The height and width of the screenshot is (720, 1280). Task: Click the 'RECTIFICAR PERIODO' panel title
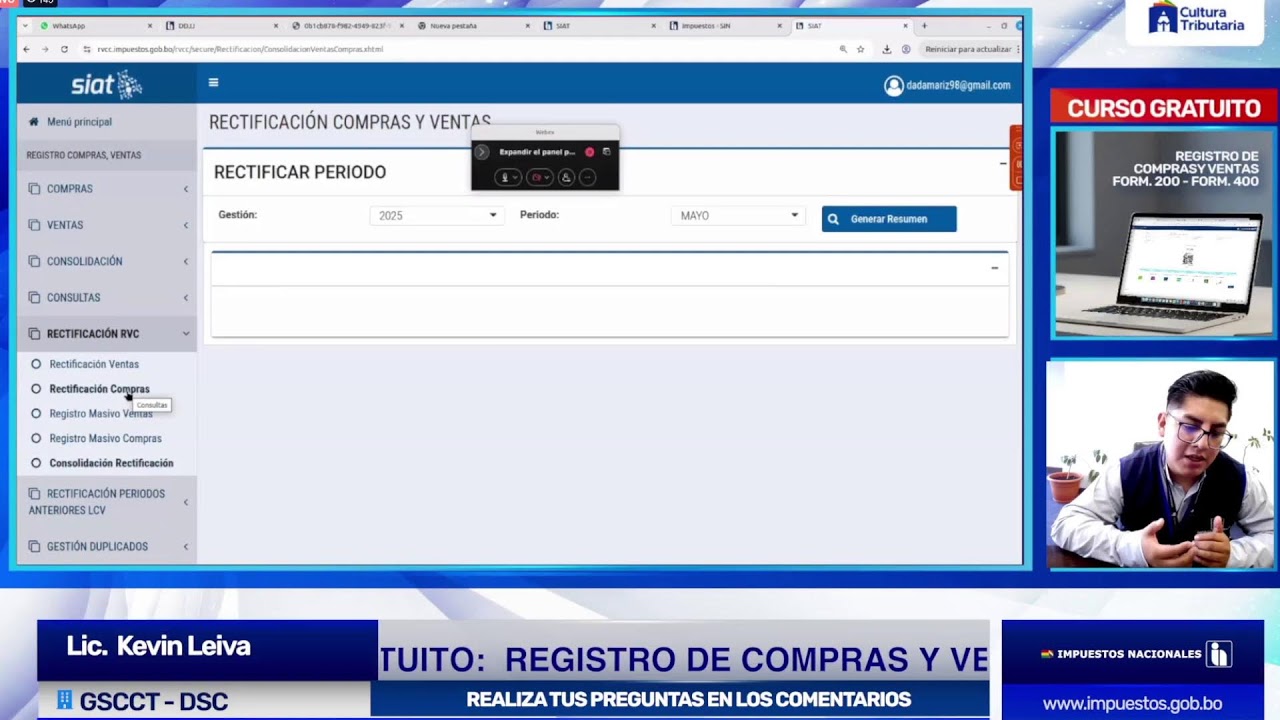300,172
